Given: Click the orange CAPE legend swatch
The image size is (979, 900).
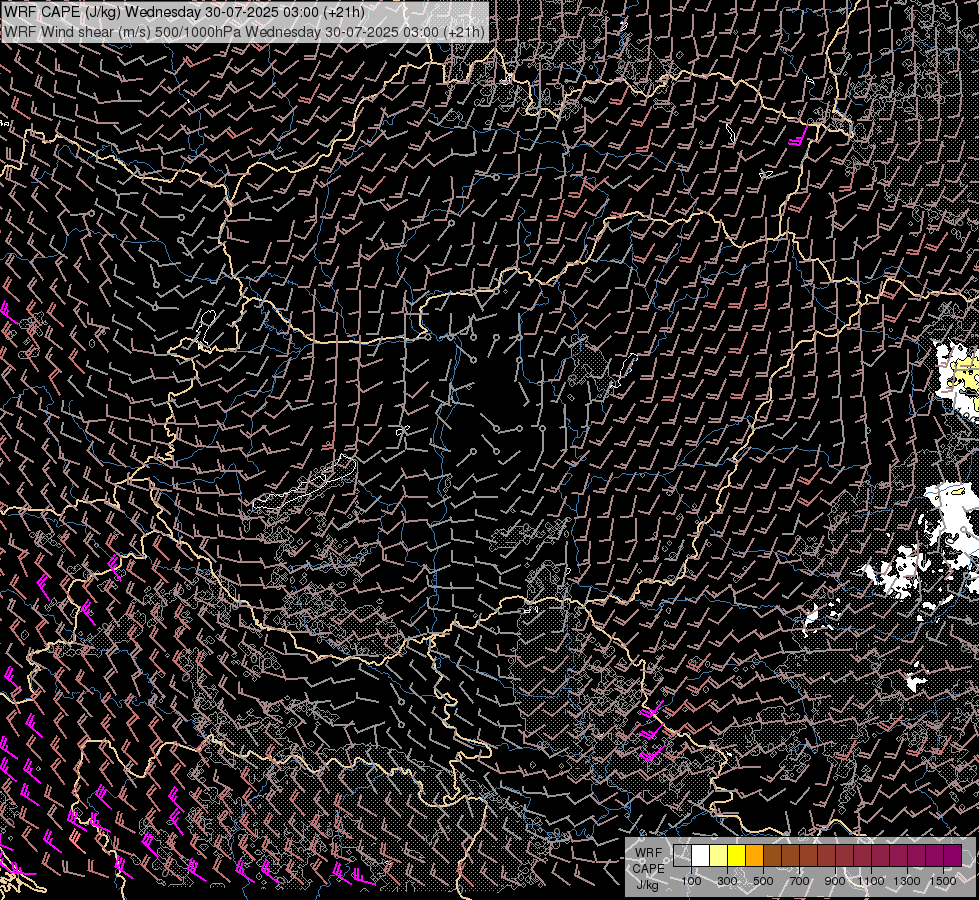Looking at the screenshot, I should click(754, 856).
